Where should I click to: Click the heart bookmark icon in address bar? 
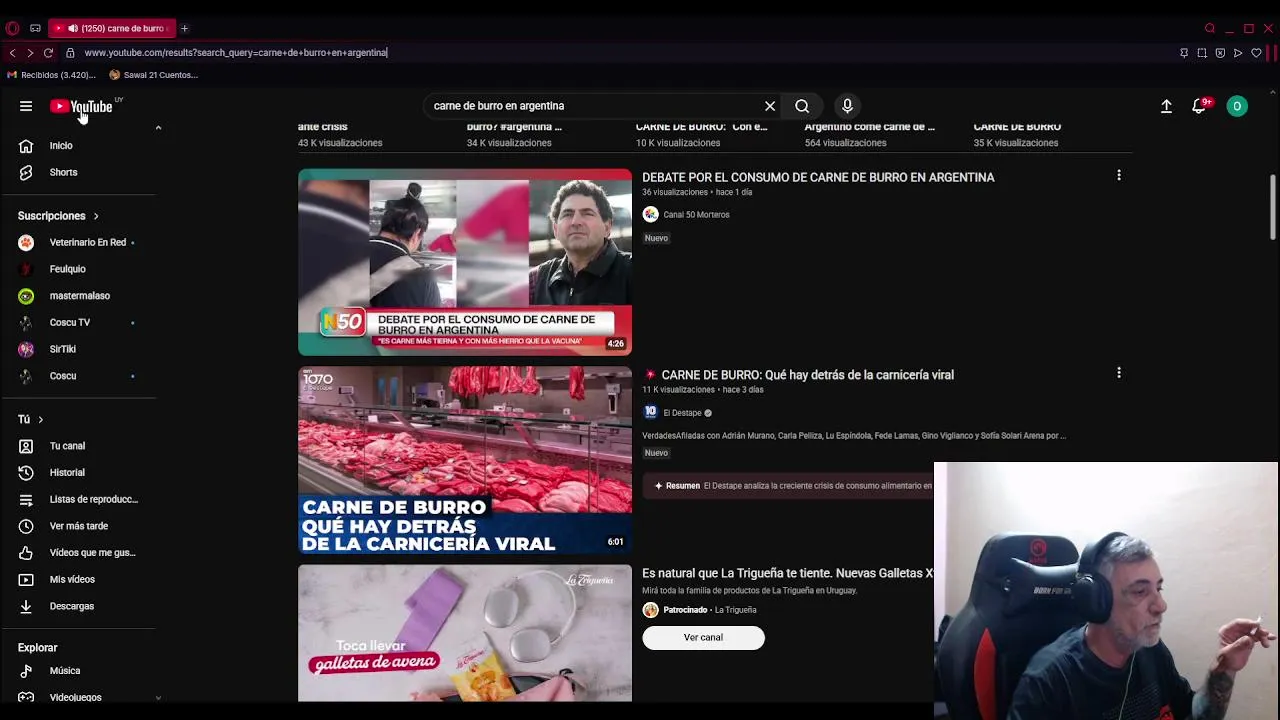coord(1256,52)
